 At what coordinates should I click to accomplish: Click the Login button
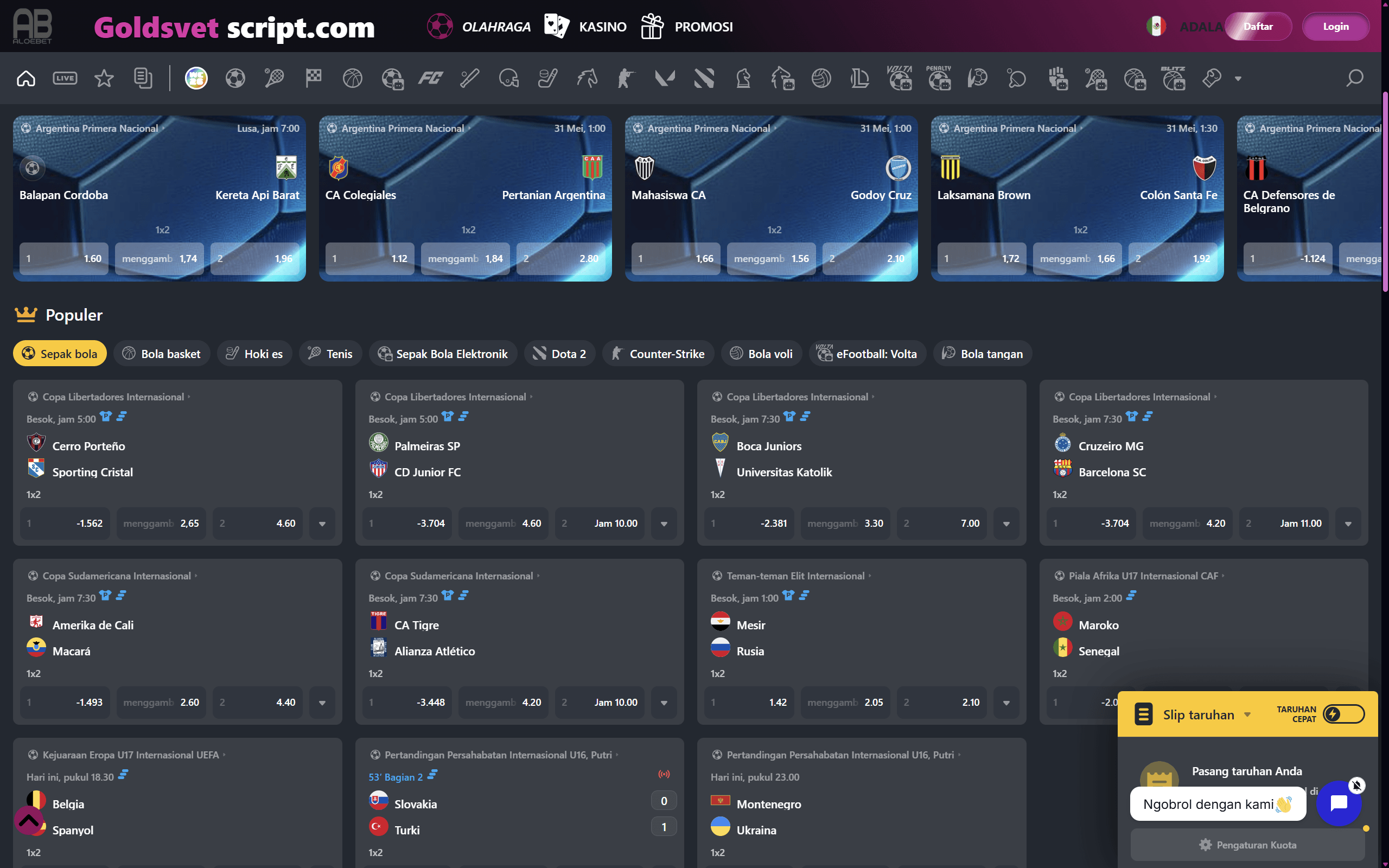pyautogui.click(x=1336, y=27)
